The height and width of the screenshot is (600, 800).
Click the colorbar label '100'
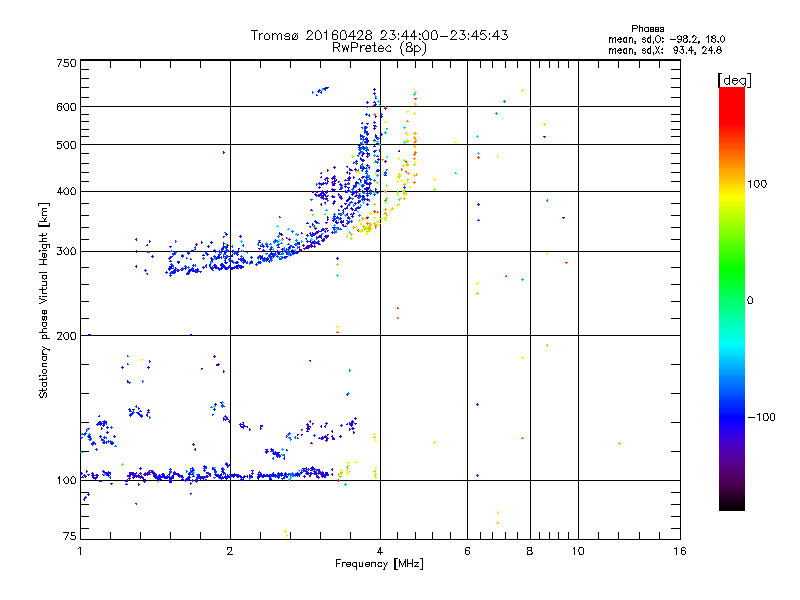(x=757, y=184)
